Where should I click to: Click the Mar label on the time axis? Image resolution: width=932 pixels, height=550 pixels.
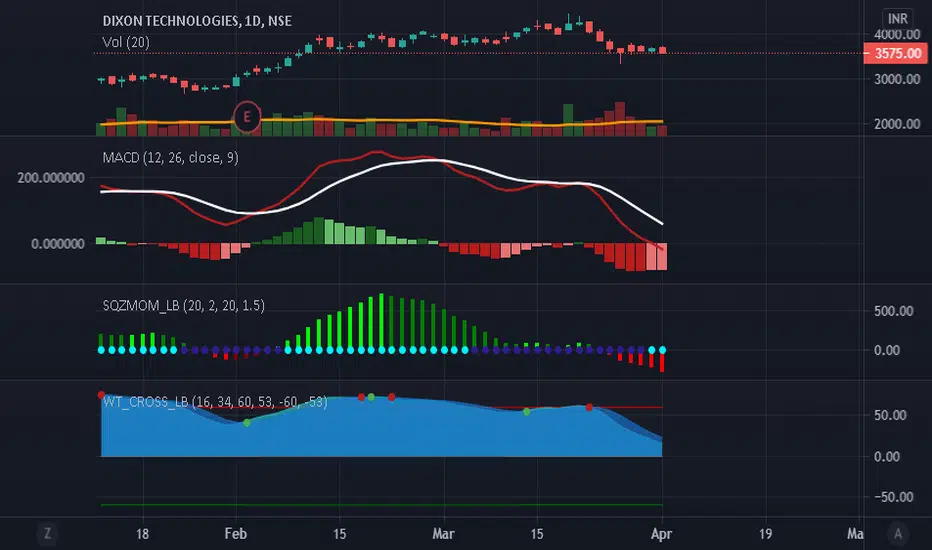pos(443,533)
